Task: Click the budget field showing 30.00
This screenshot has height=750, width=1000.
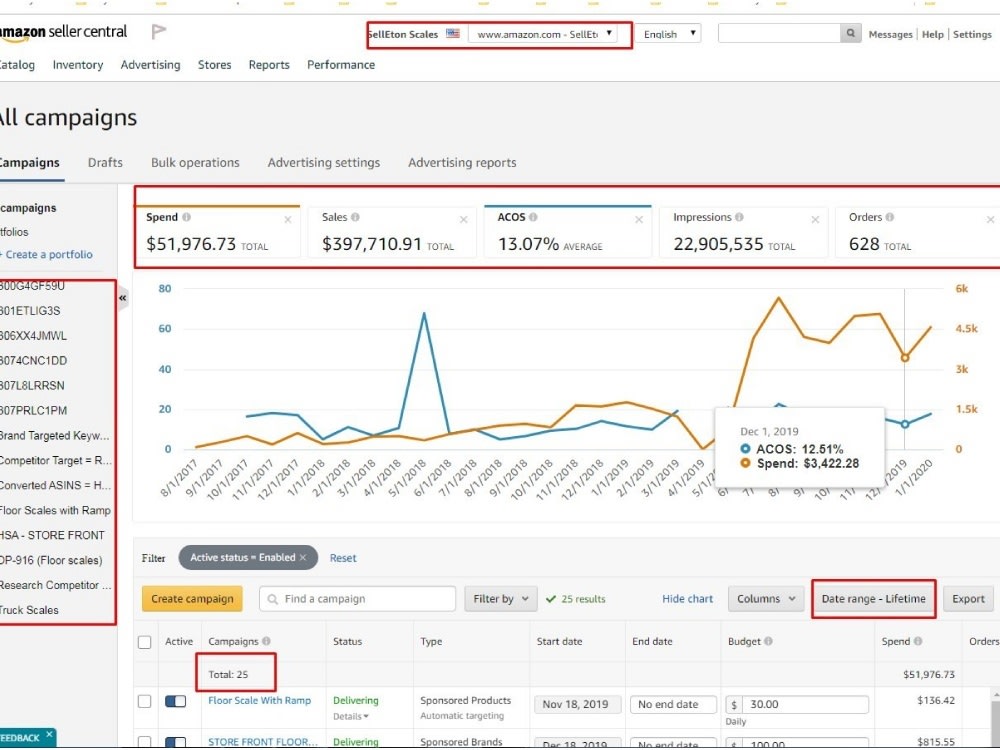Action: pyautogui.click(x=805, y=705)
